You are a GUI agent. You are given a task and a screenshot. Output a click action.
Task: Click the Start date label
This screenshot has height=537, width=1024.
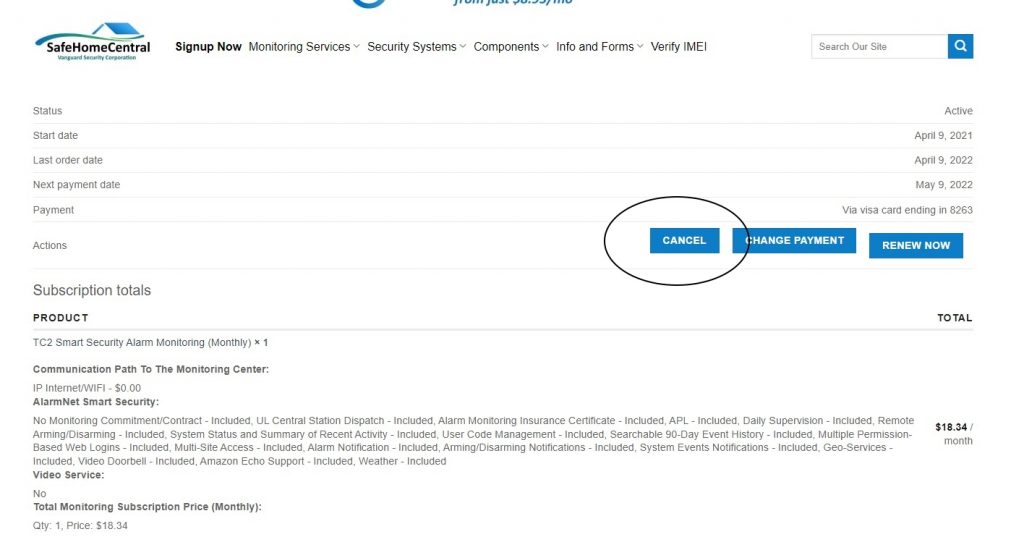coord(56,136)
